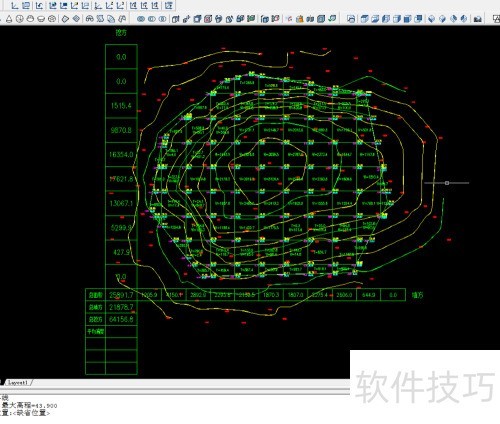The image size is (500, 424).
Task: Select the Revolved Surface tool
Action: pos(89,19)
